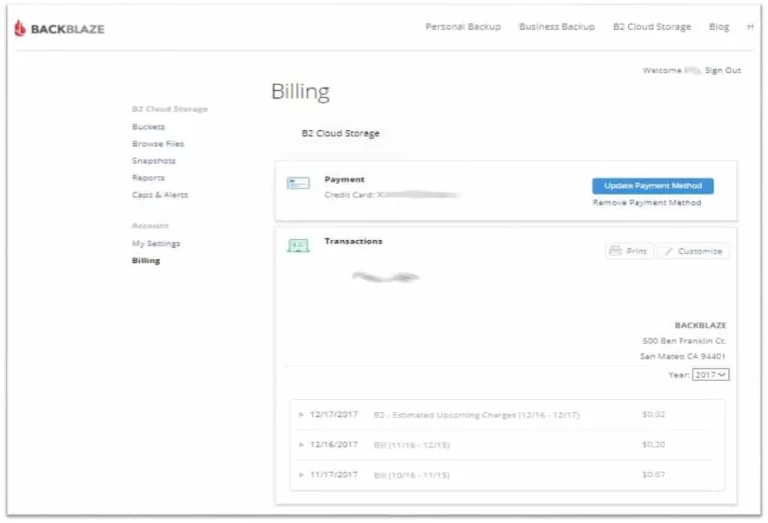The height and width of the screenshot is (523, 768).
Task: Click the San Mateo, CA 94401 line
Action: pyautogui.click(x=683, y=356)
